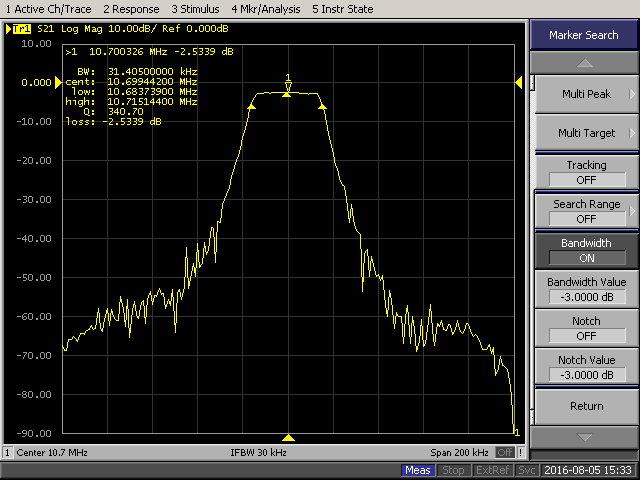Open the 4 Mkr/Analysis menu
This screenshot has width=640, height=480.
tap(266, 9)
